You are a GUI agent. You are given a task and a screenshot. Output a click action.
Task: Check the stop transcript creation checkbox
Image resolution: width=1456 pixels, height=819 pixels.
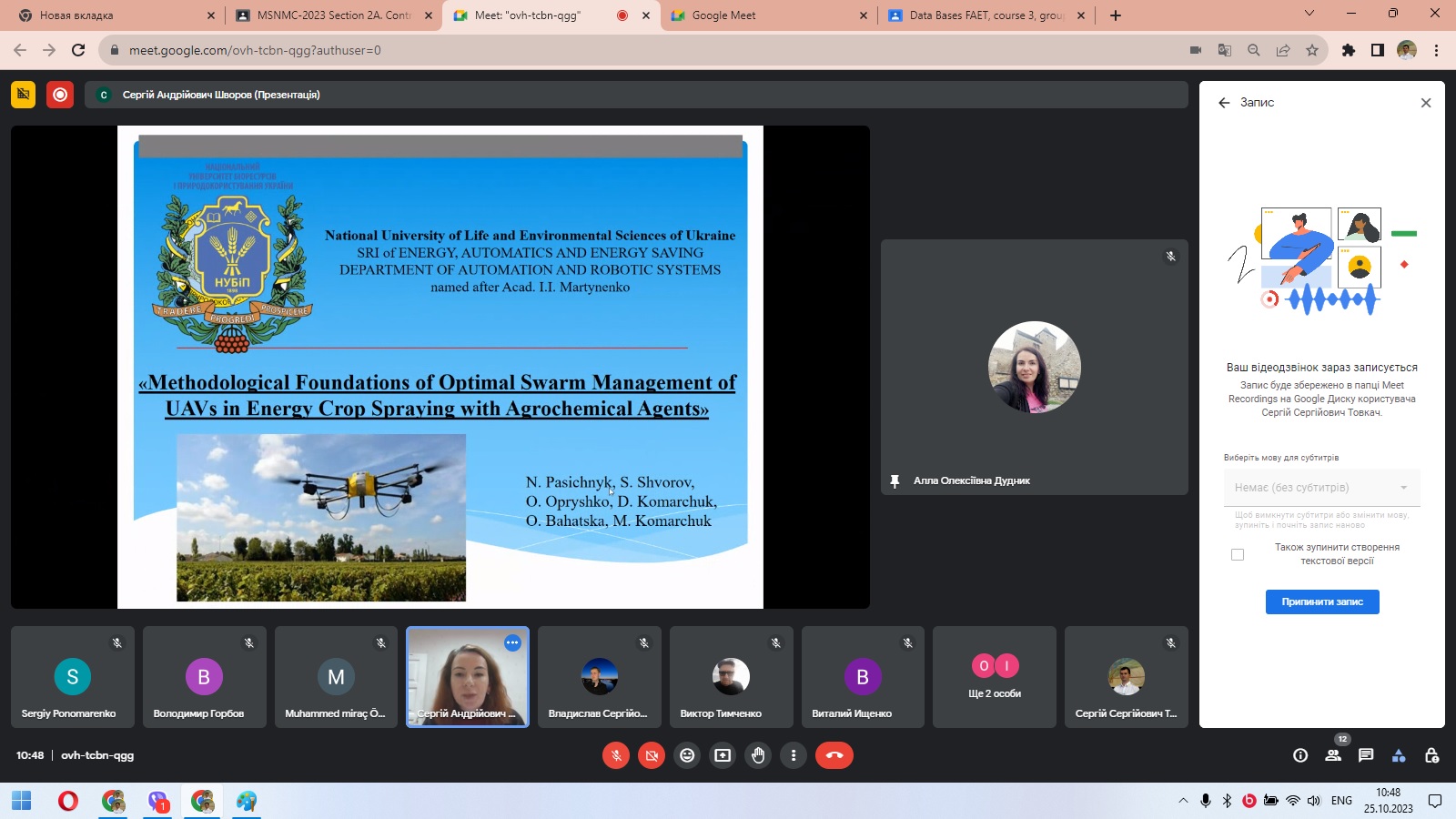pyautogui.click(x=1238, y=554)
